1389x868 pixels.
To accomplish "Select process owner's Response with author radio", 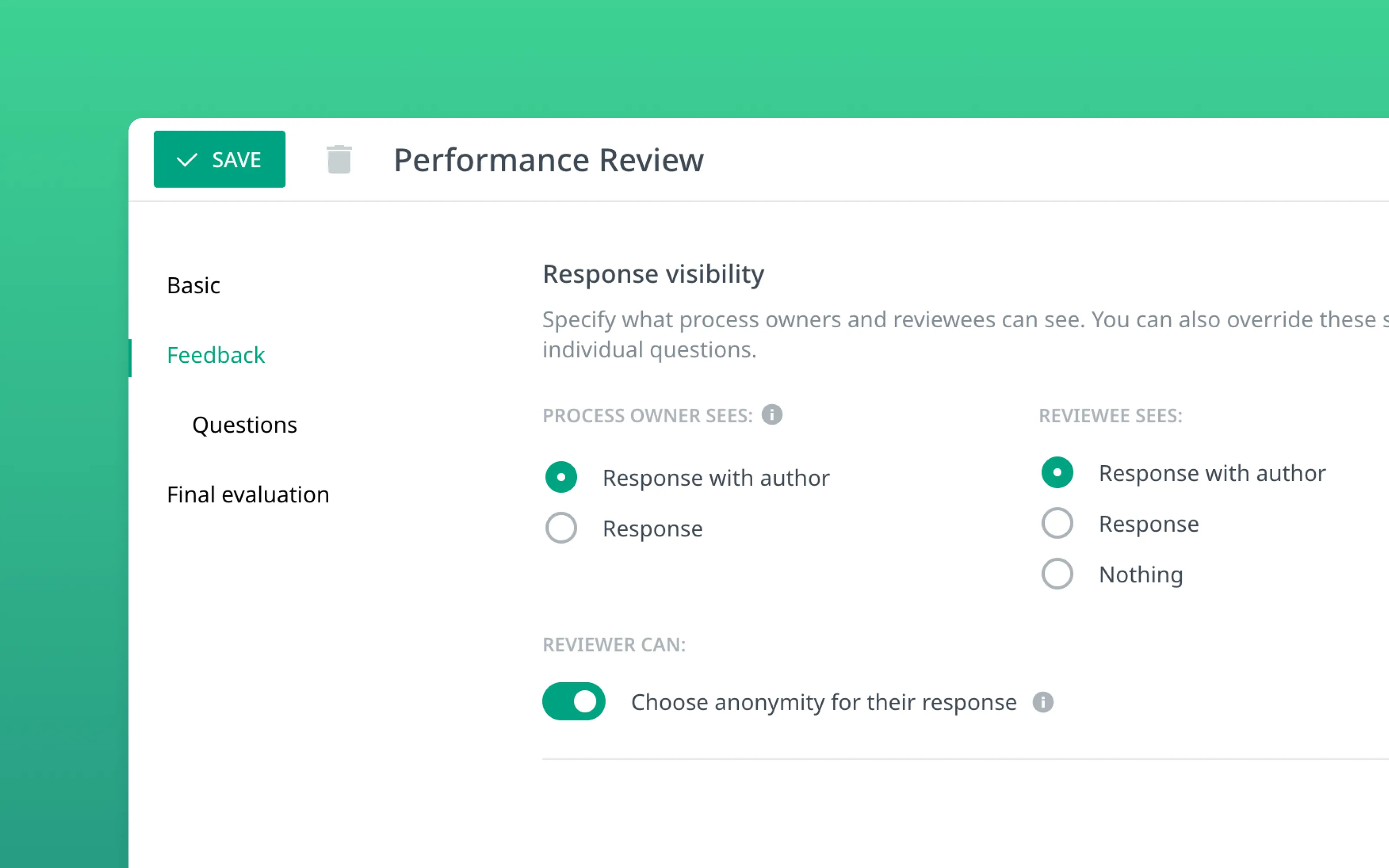I will pos(561,477).
